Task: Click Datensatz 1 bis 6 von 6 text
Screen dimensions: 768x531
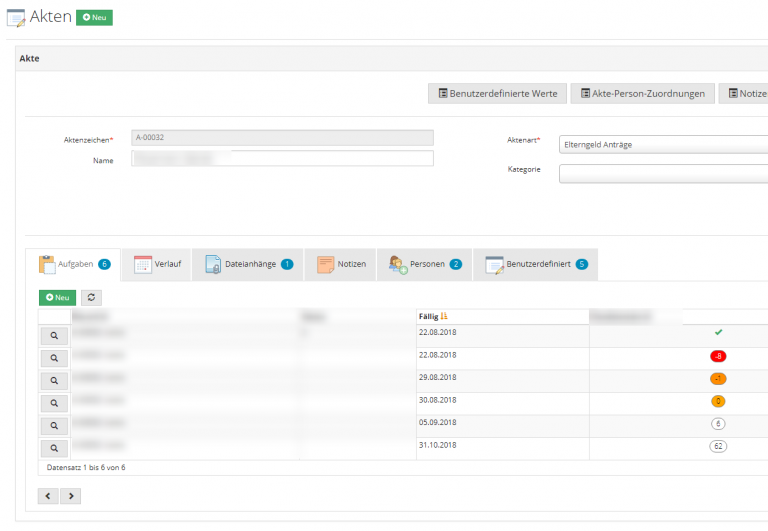Action: [x=86, y=468]
